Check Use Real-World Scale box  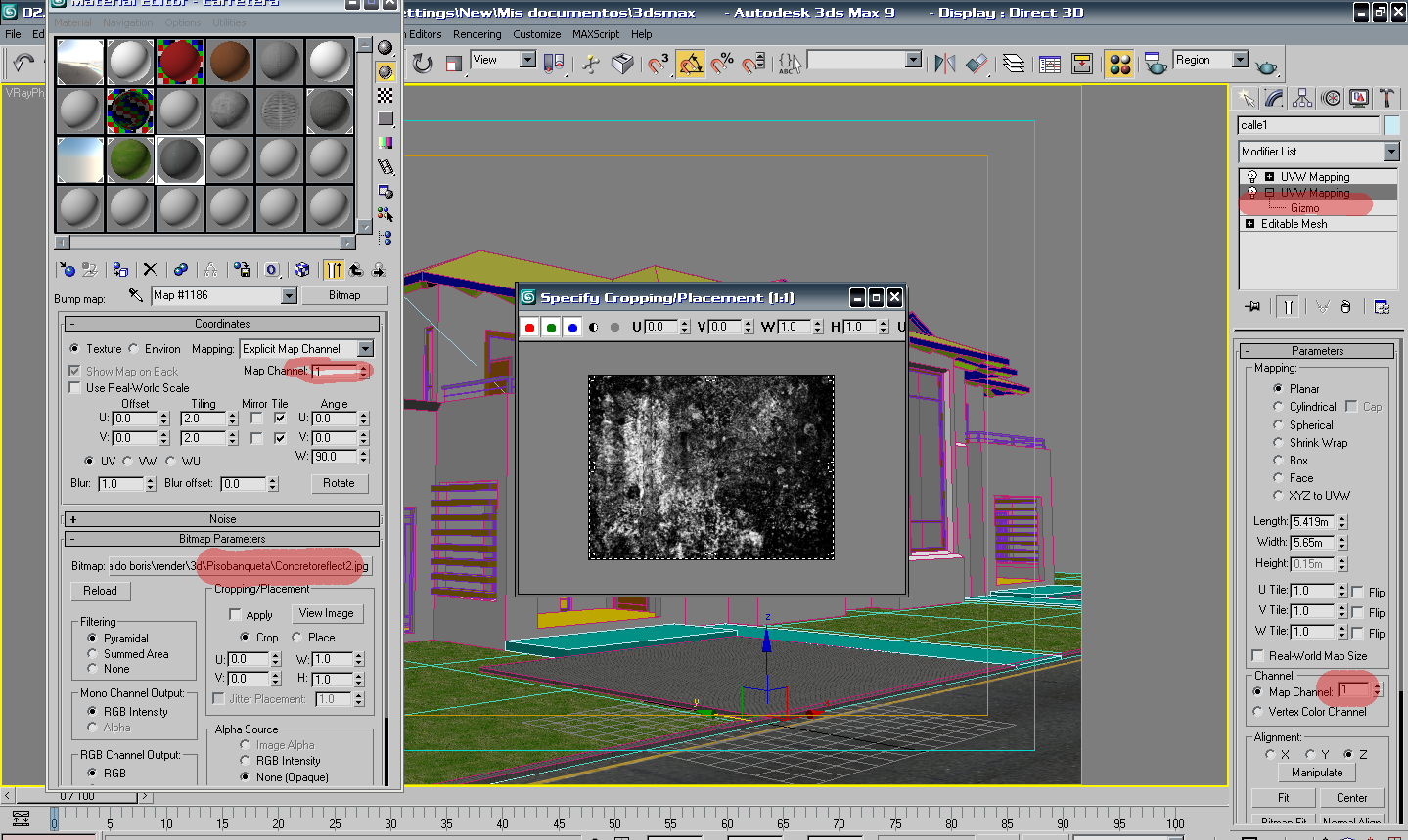pyautogui.click(x=74, y=388)
